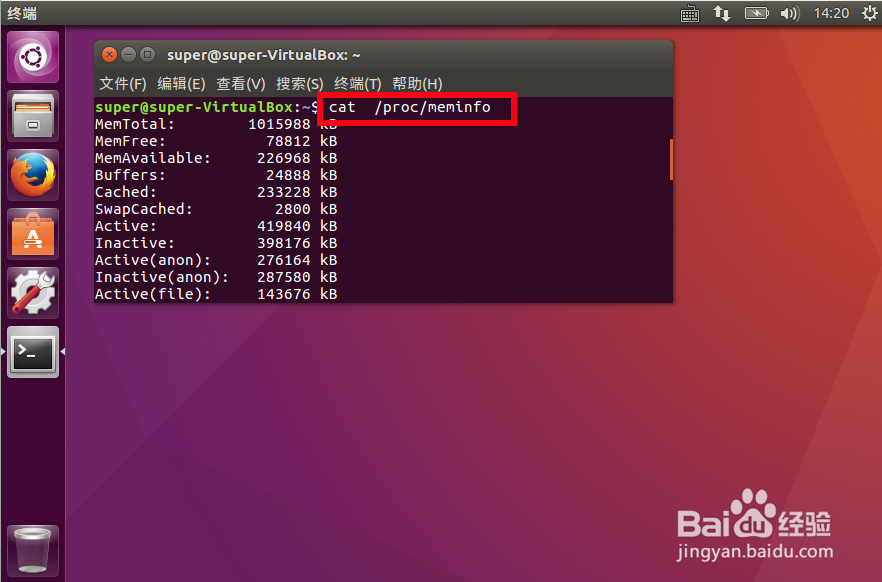Click the terminal vertical scrollbar thumb

671,160
